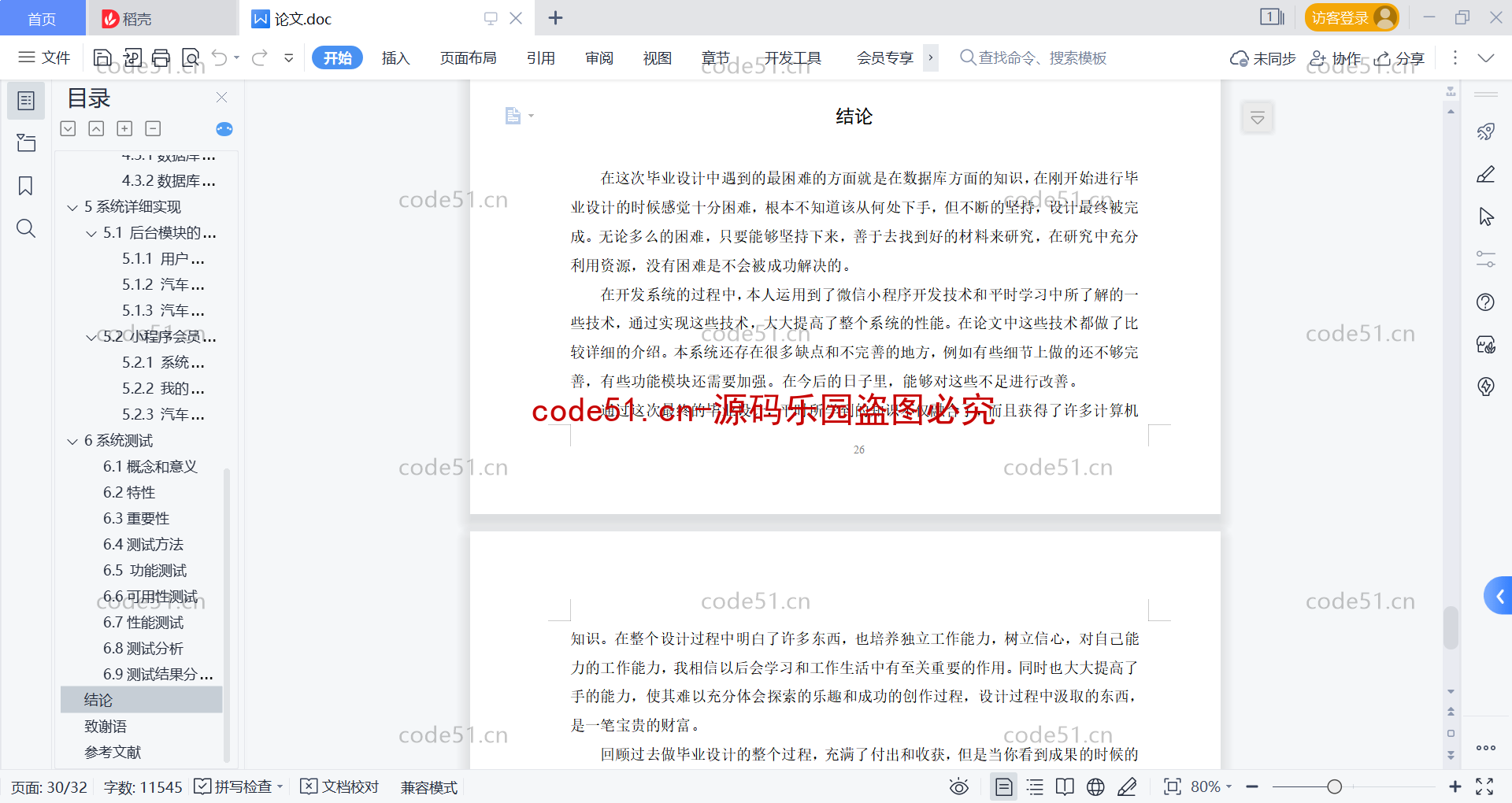Image resolution: width=1512 pixels, height=803 pixels.
Task: Open the sidebar search magnifier icon
Action: (x=26, y=228)
